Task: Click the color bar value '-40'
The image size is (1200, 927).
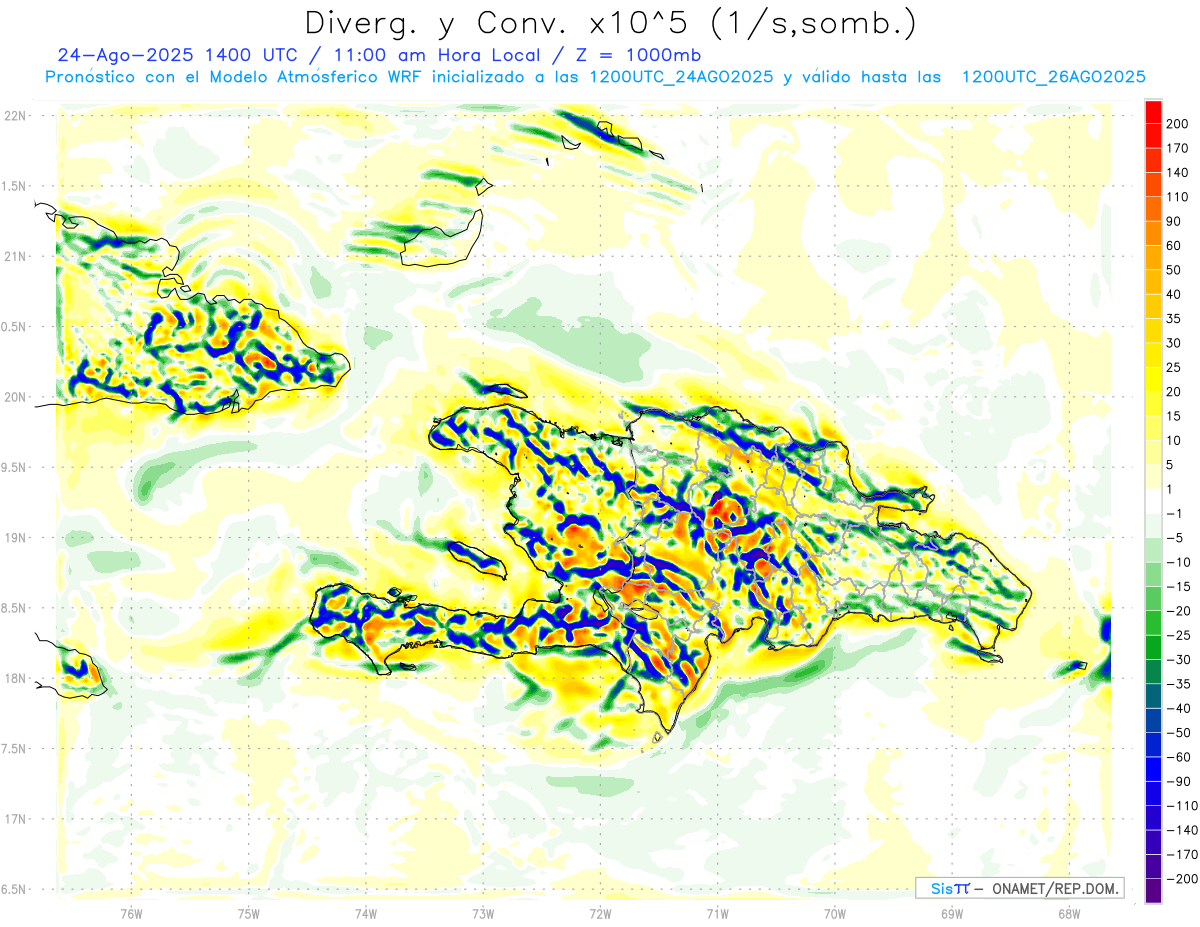Action: [1177, 708]
